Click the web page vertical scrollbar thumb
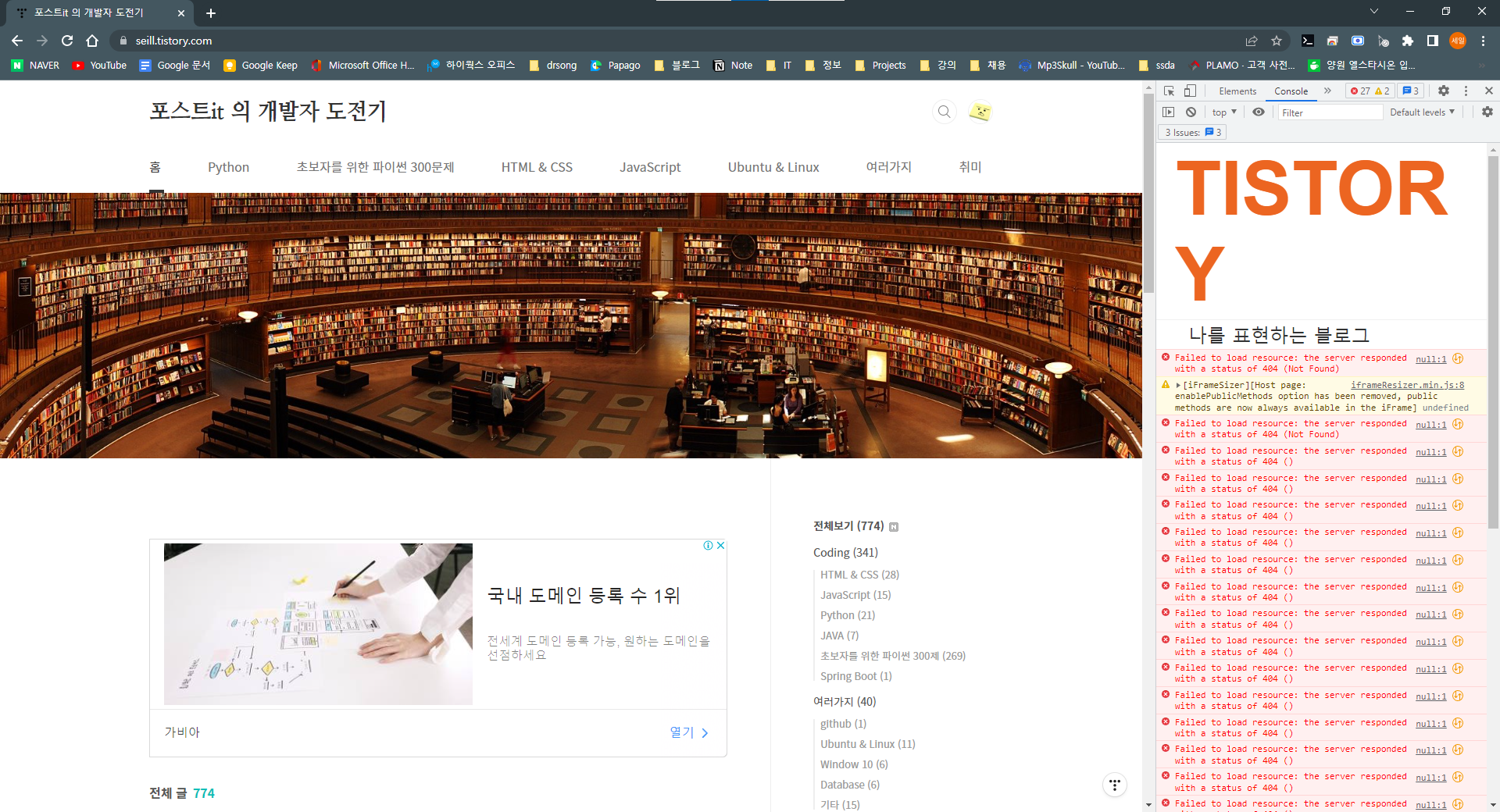Image resolution: width=1500 pixels, height=812 pixels. pyautogui.click(x=1148, y=192)
